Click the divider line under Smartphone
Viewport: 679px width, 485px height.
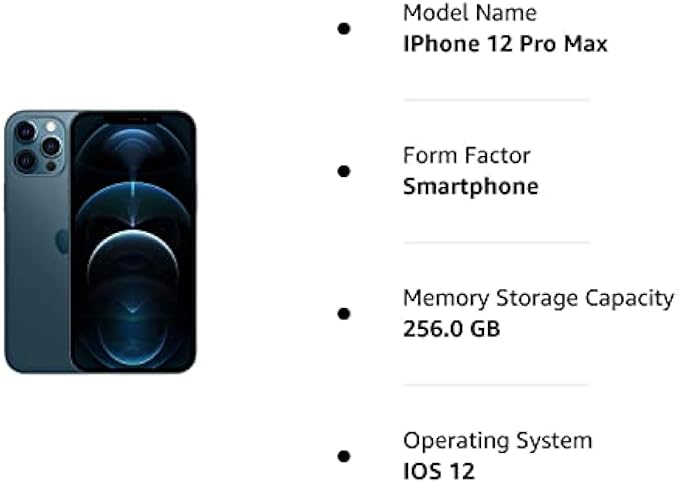point(496,242)
